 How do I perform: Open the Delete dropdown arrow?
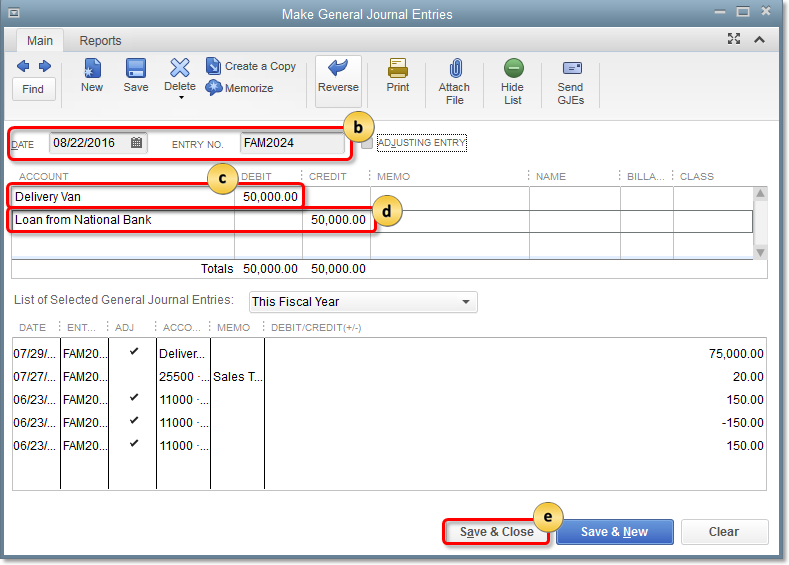coord(180,99)
